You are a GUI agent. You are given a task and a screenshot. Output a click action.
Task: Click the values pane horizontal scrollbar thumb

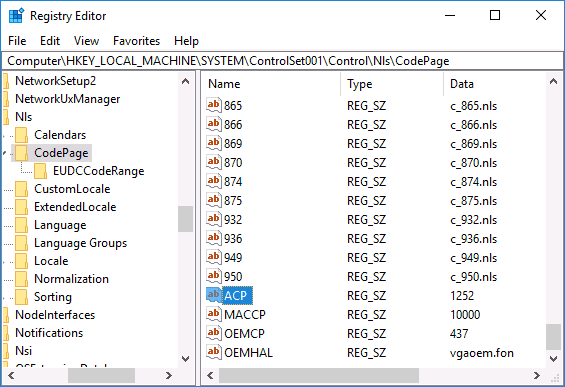coord(319,376)
